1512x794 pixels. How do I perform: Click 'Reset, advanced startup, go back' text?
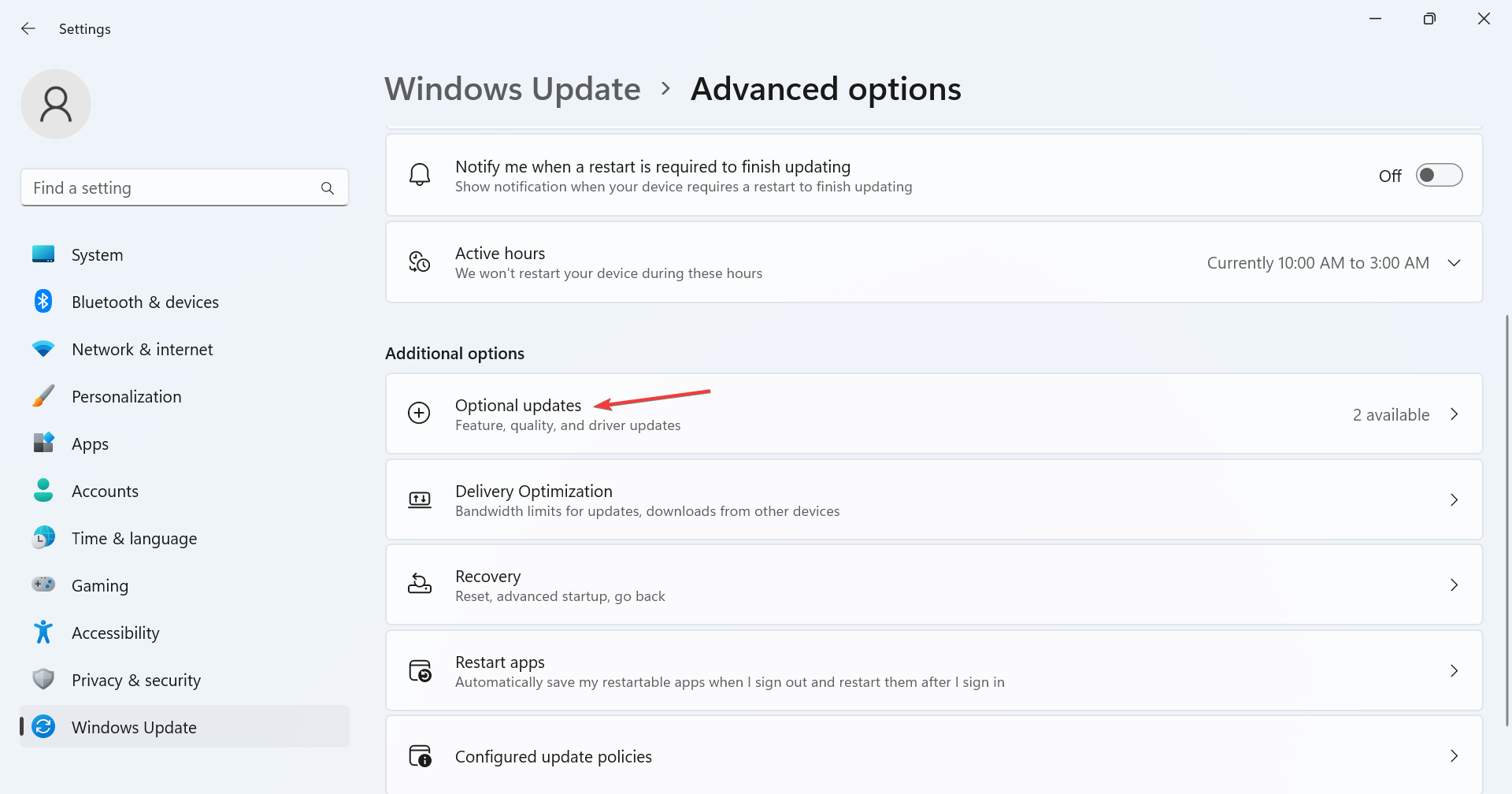560,596
